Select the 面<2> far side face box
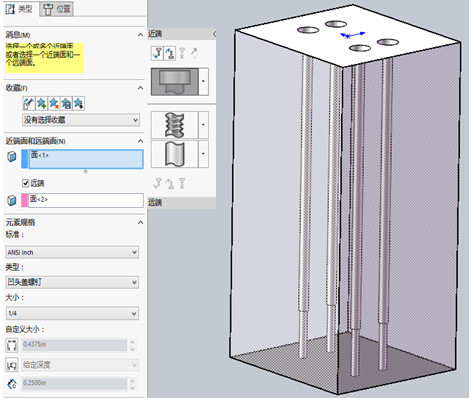This screenshot has width=471, height=398. [86, 200]
